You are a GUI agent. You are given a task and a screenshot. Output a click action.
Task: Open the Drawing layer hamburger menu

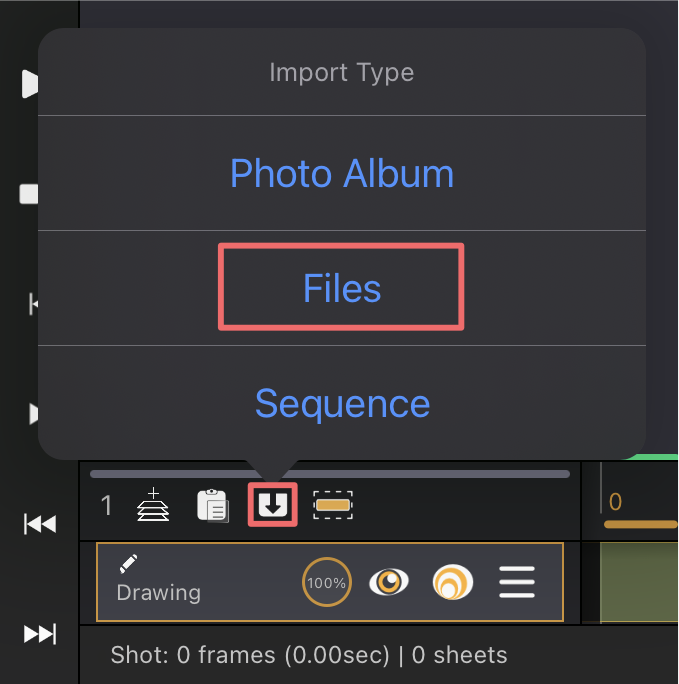click(517, 582)
